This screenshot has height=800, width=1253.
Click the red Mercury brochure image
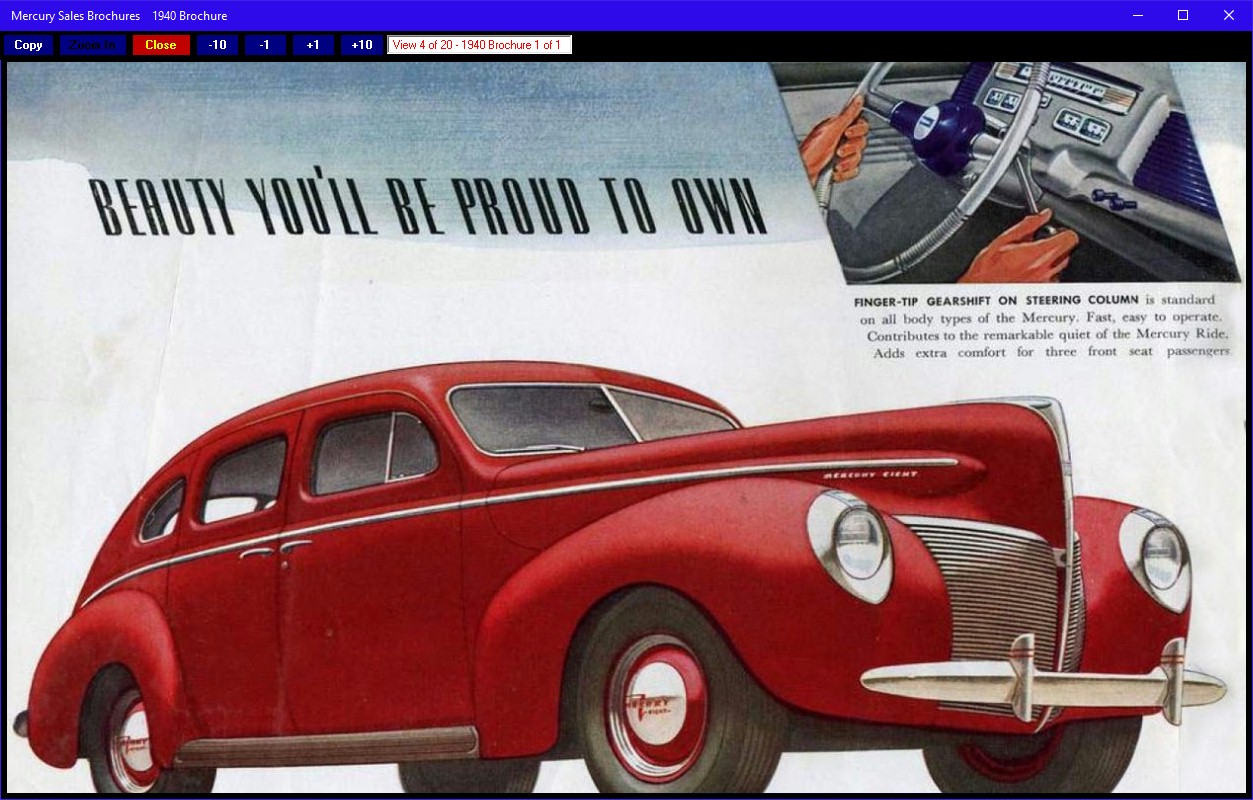coord(626,428)
